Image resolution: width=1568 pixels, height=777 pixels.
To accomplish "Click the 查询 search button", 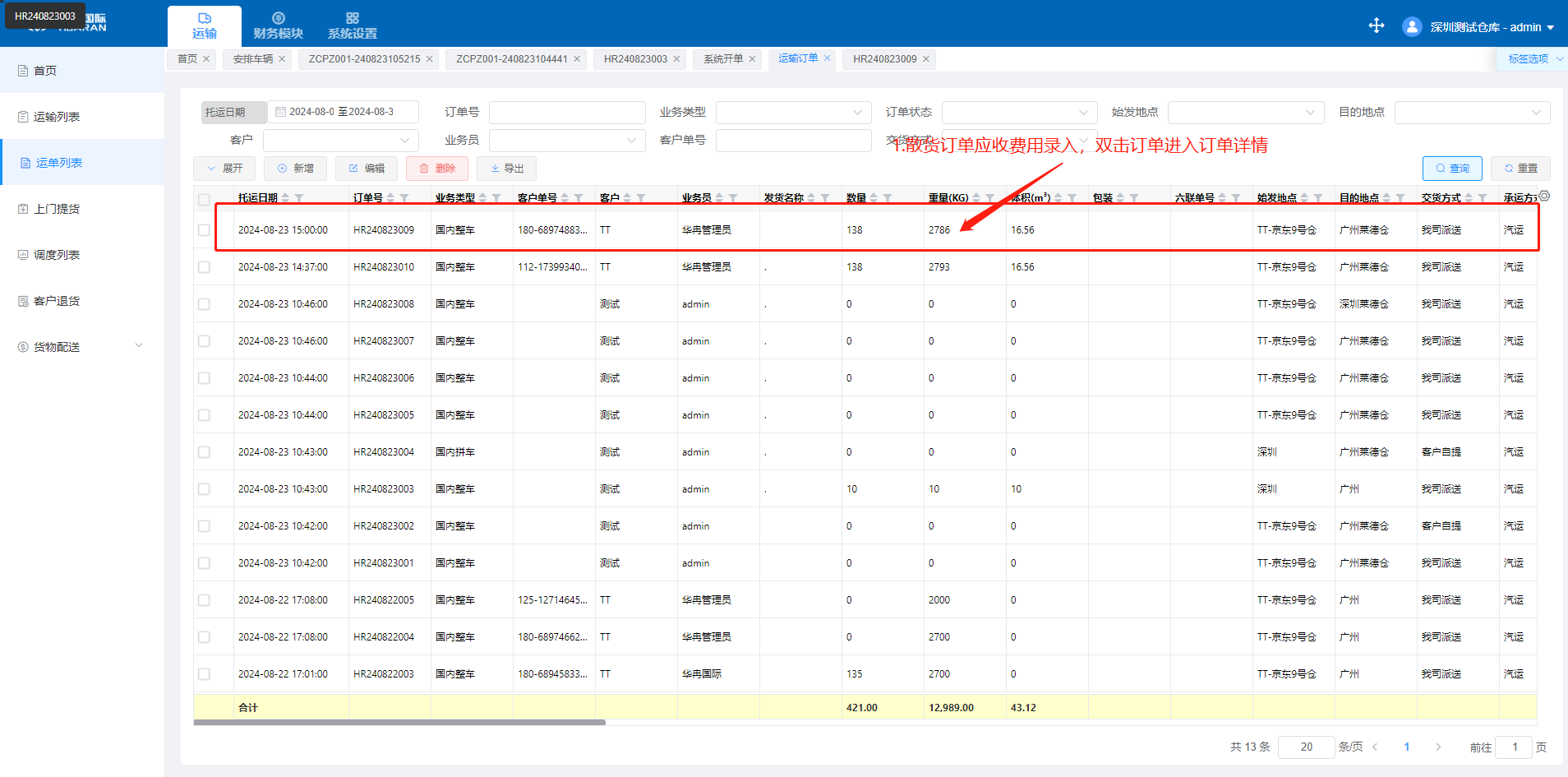I will tap(1451, 169).
